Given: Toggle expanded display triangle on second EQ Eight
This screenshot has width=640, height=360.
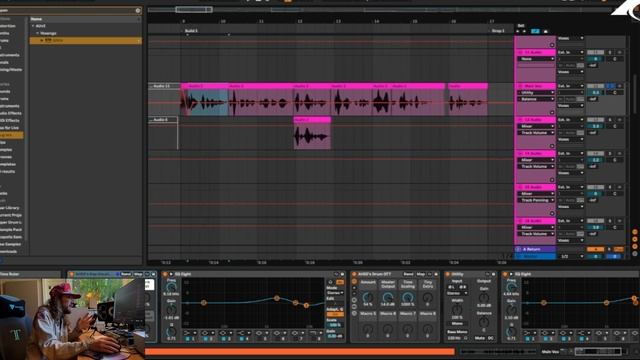Looking at the screenshot, I should [511, 274].
